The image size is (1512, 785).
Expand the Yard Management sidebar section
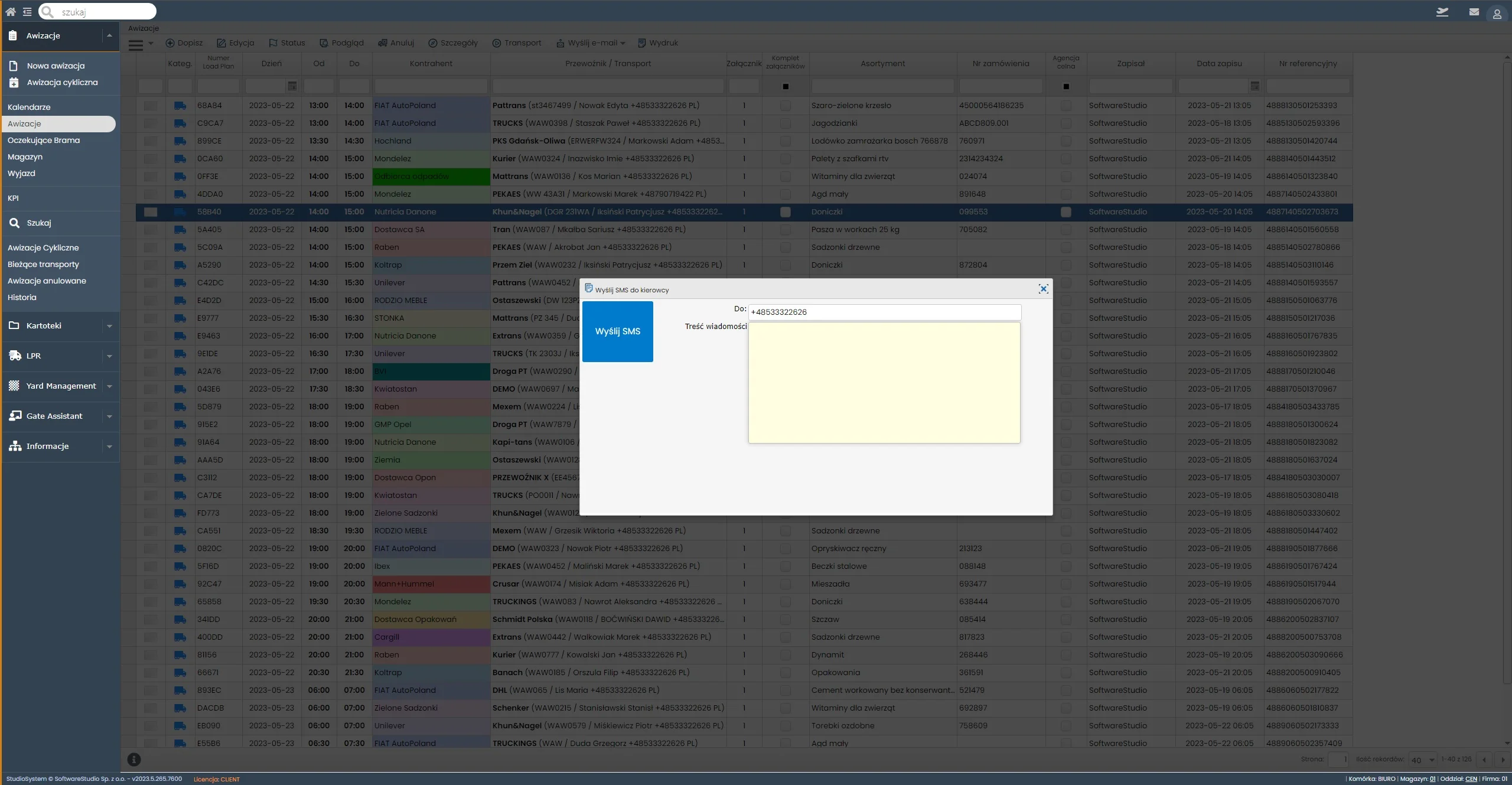pyautogui.click(x=109, y=386)
